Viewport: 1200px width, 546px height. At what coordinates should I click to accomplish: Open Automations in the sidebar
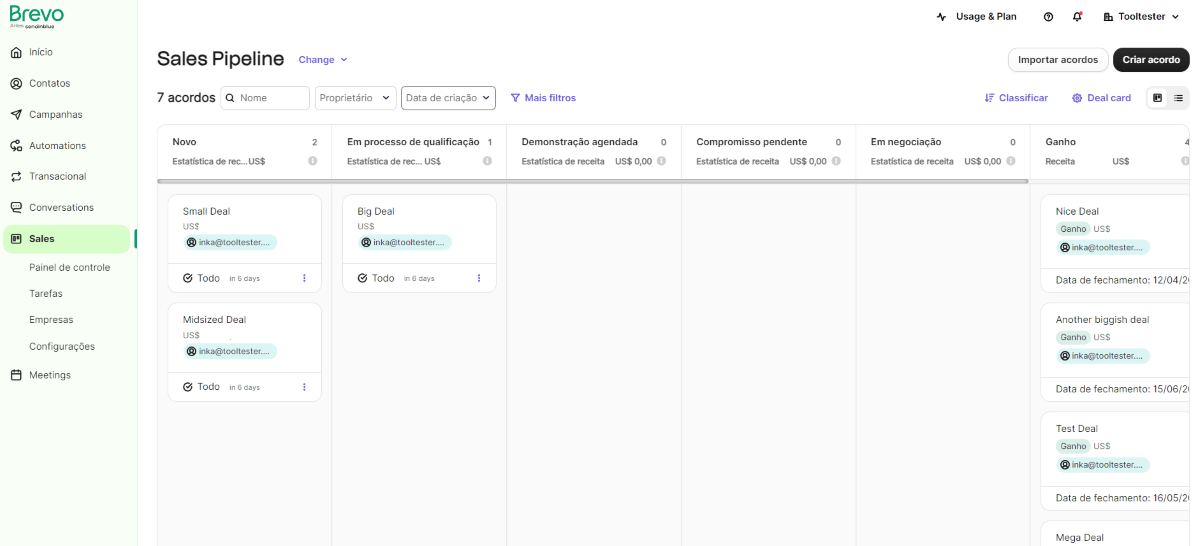tap(57, 145)
